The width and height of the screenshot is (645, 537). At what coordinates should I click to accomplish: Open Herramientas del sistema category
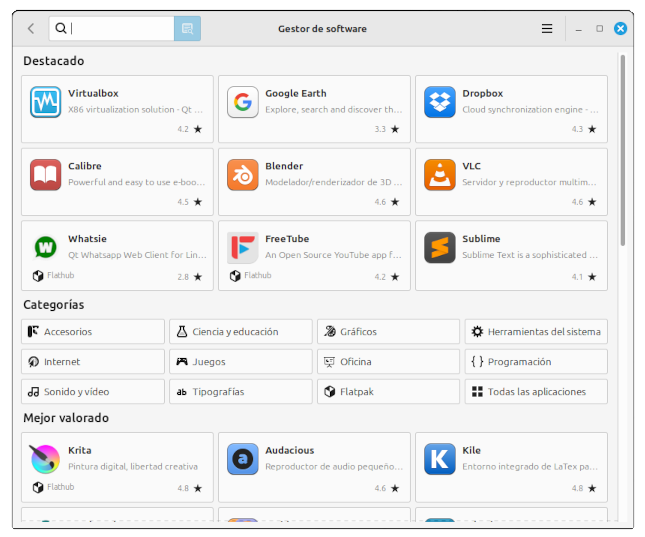(x=536, y=332)
